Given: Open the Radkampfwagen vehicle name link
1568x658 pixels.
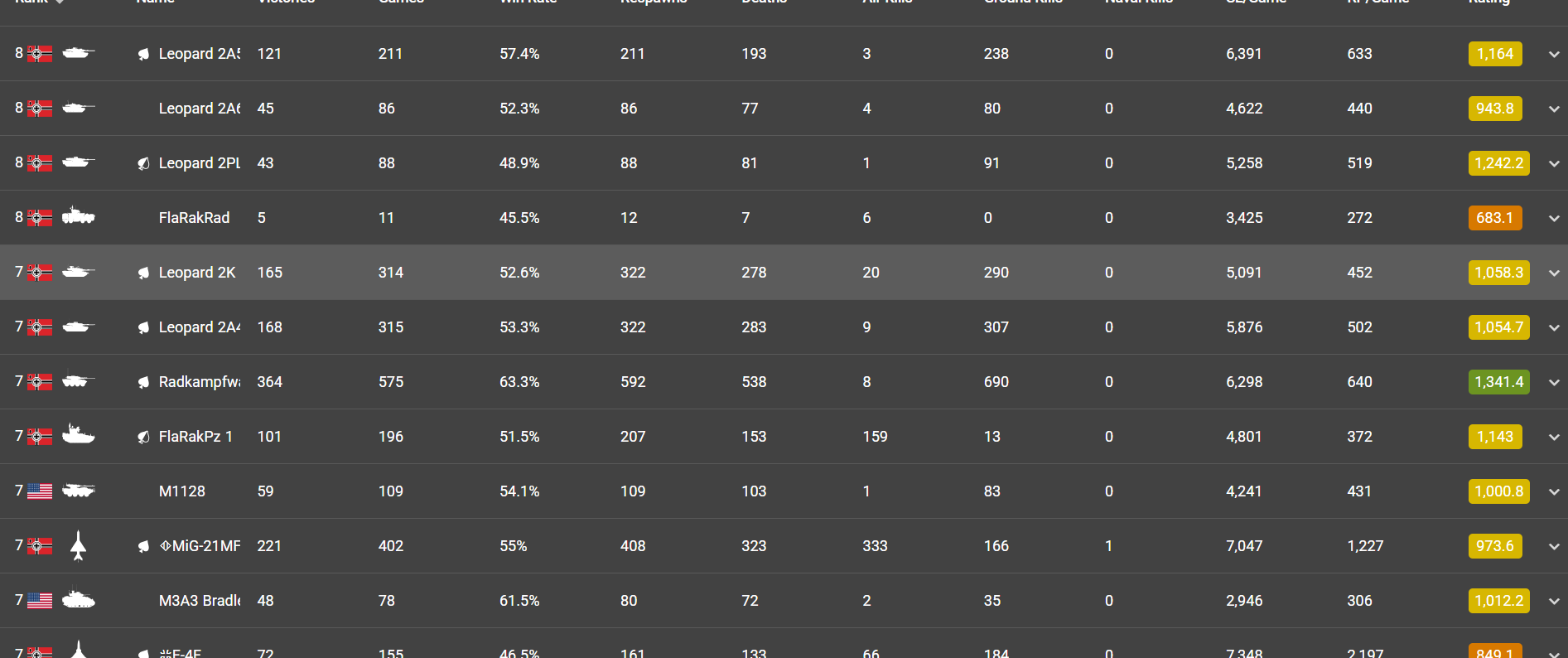Looking at the screenshot, I should (199, 382).
